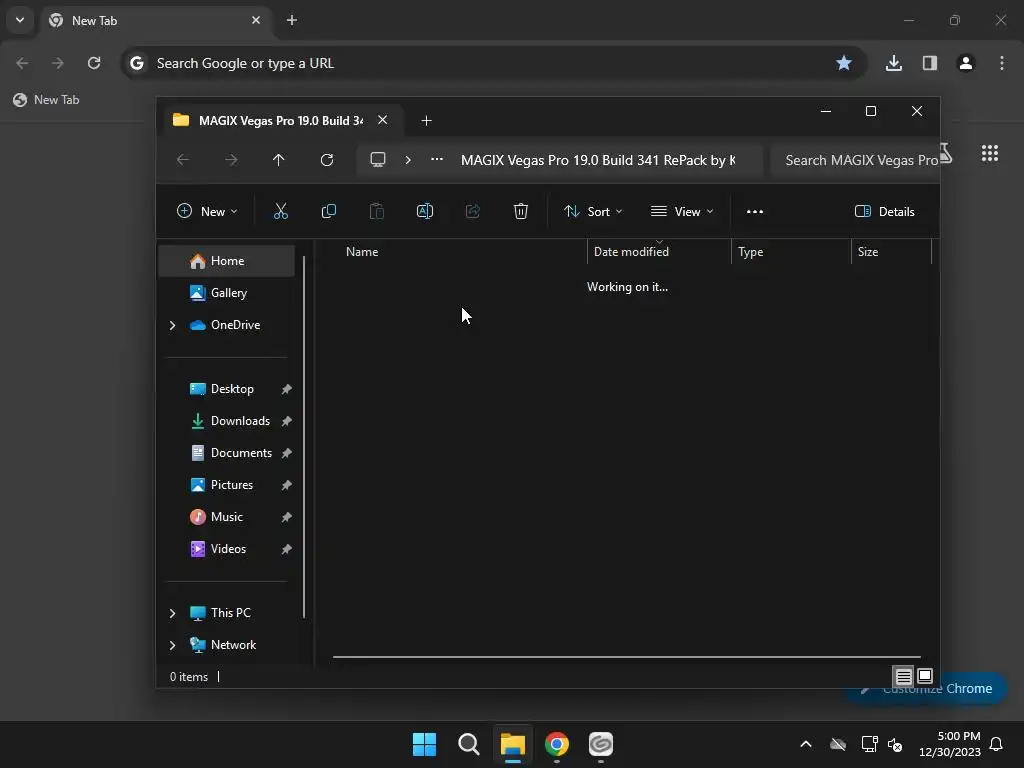Viewport: 1024px width, 768px height.
Task: Open the New dropdown menu
Action: tap(207, 211)
